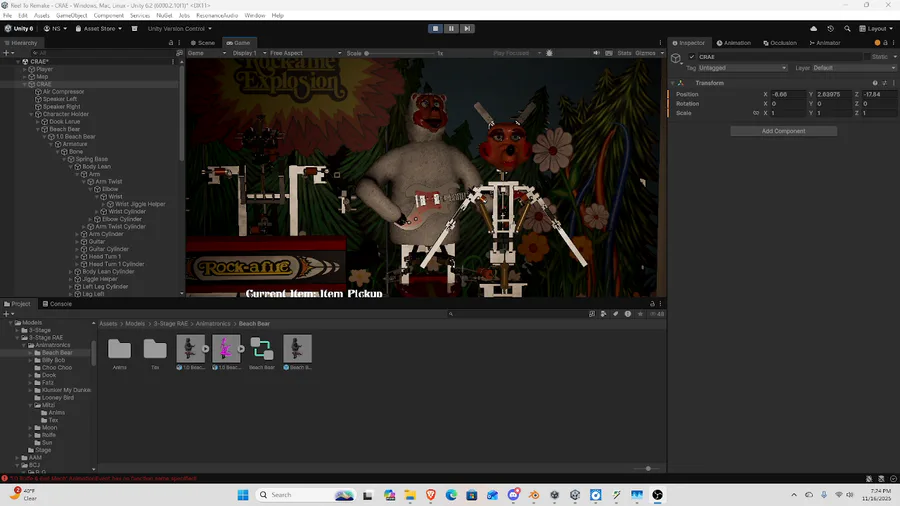Adjust the Game view Scale slider
The height and width of the screenshot is (506, 900).
(401, 53)
